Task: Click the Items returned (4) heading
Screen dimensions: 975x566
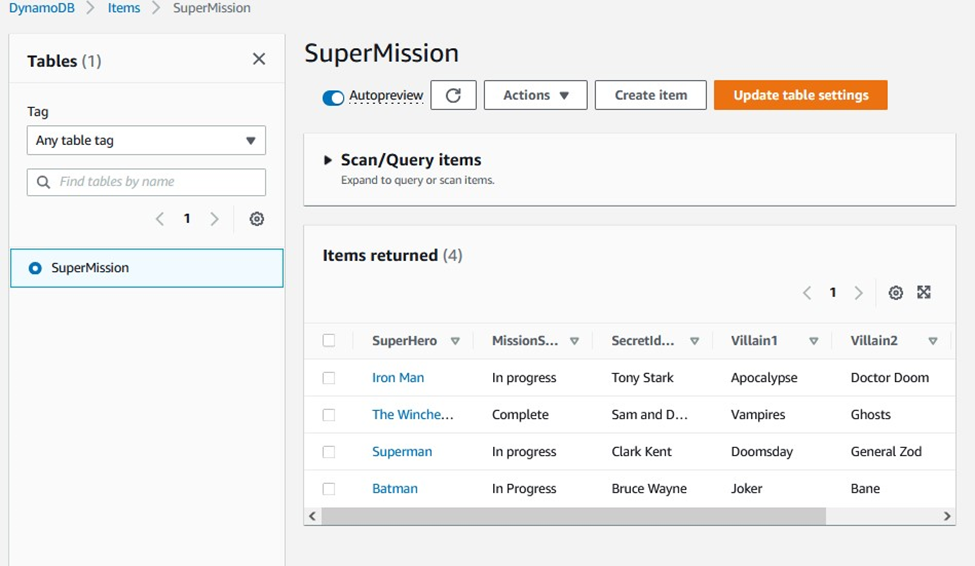Action: tap(392, 256)
